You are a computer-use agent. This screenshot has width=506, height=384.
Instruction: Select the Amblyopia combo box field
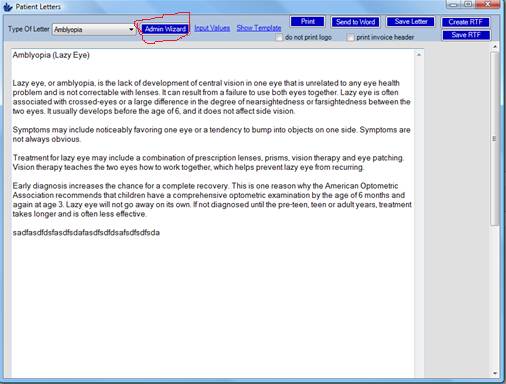(x=93, y=30)
